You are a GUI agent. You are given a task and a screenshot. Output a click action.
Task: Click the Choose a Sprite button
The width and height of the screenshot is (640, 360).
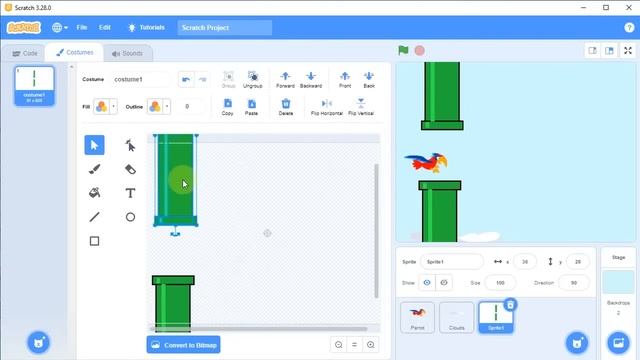pyautogui.click(x=577, y=342)
